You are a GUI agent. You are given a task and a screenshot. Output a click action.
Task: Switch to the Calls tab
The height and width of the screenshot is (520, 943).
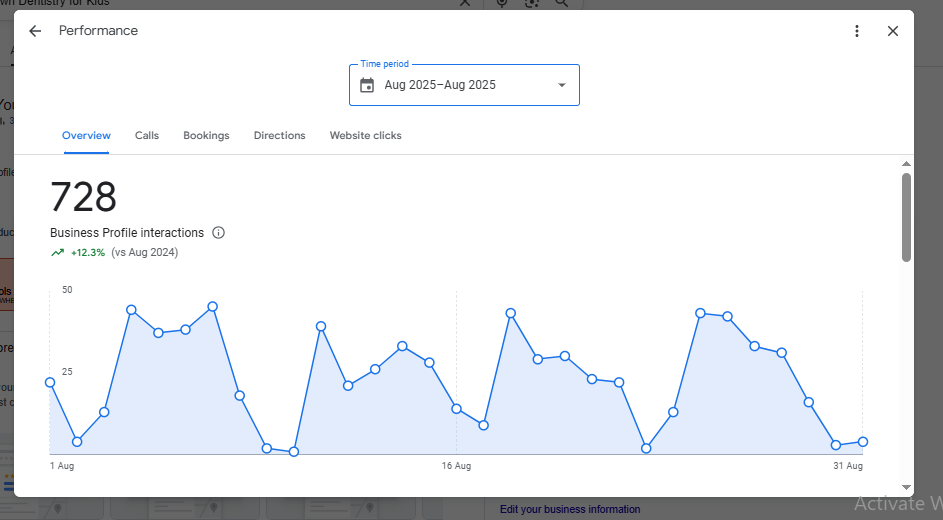tap(147, 136)
